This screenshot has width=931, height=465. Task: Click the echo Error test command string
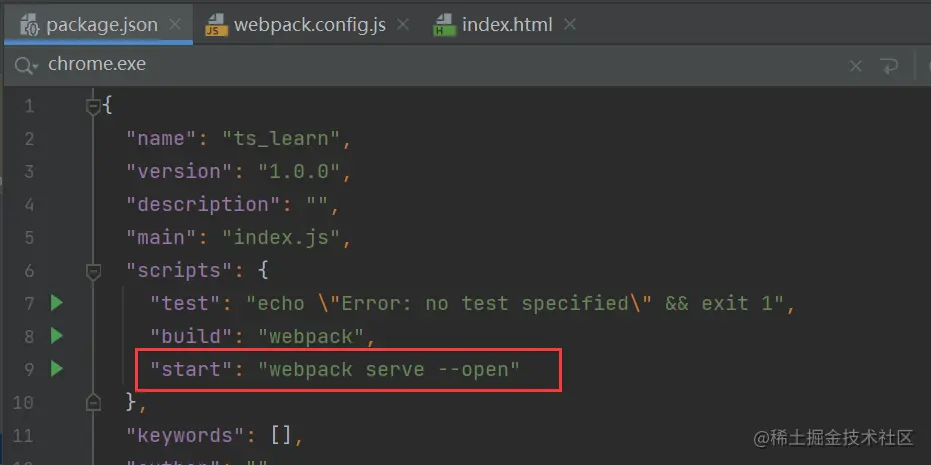(x=515, y=303)
